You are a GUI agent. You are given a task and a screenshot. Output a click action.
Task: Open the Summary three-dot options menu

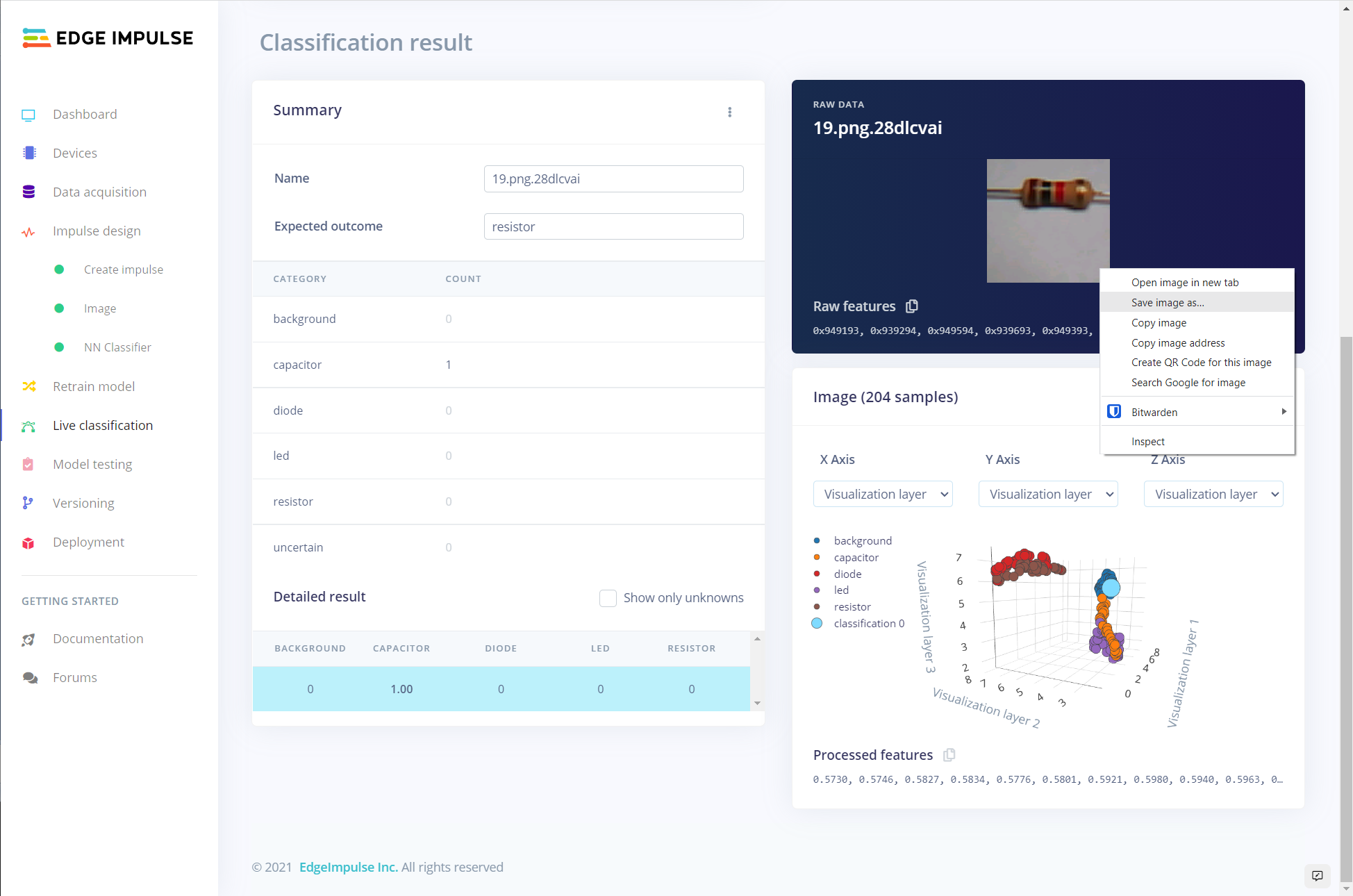(x=729, y=112)
